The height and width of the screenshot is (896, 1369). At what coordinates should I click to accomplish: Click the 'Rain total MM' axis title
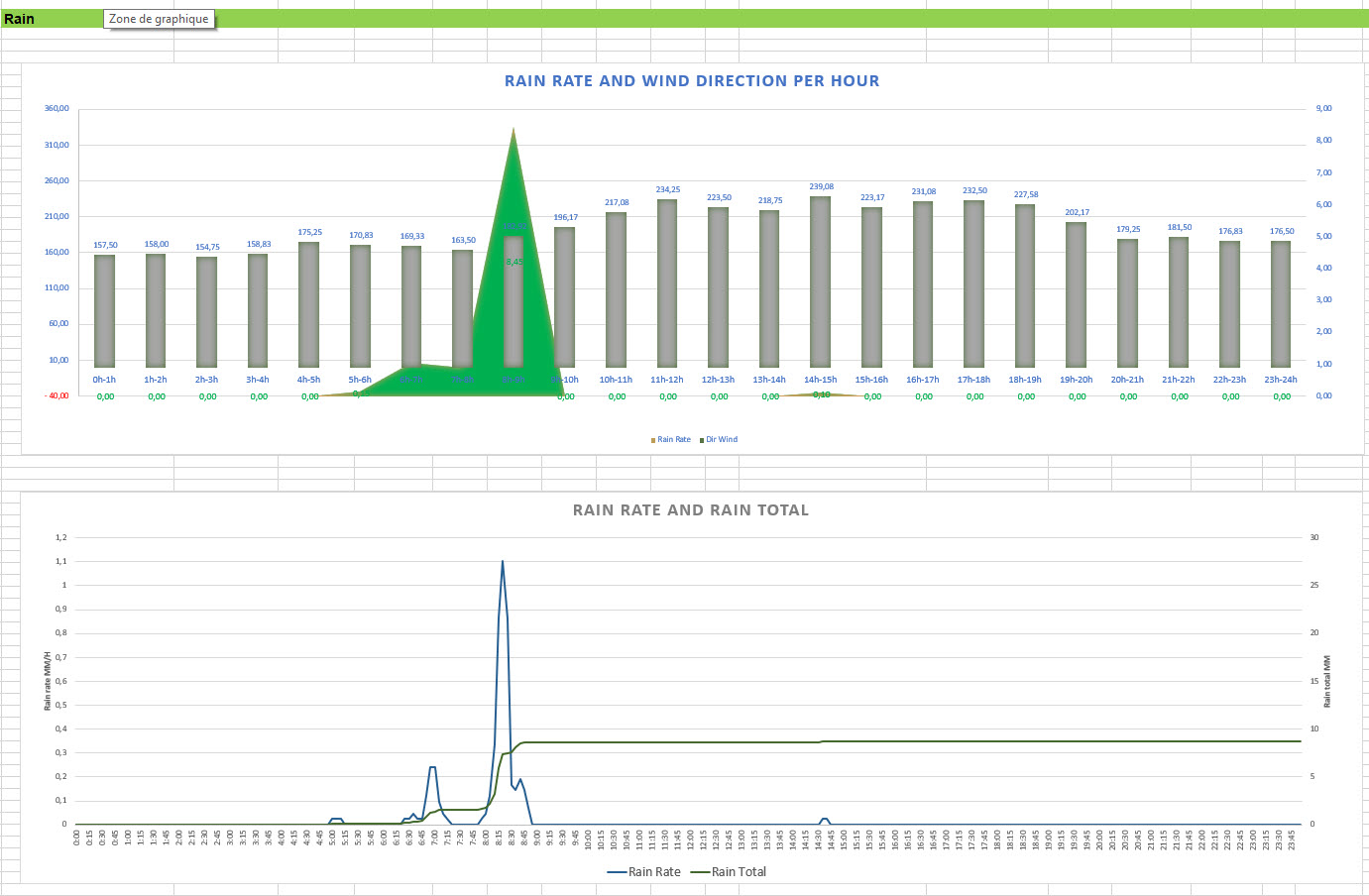1327,681
